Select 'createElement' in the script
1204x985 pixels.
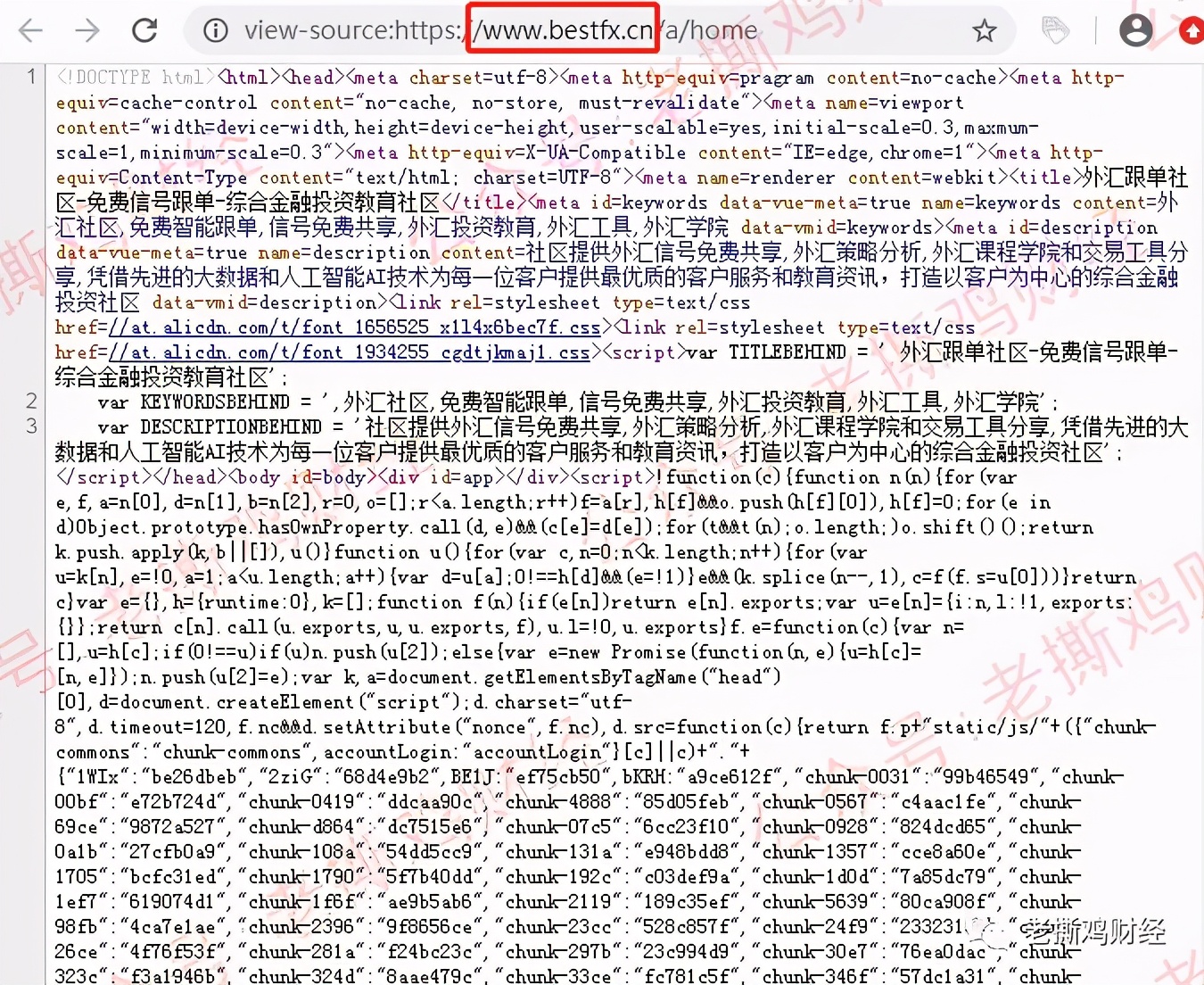(x=285, y=702)
